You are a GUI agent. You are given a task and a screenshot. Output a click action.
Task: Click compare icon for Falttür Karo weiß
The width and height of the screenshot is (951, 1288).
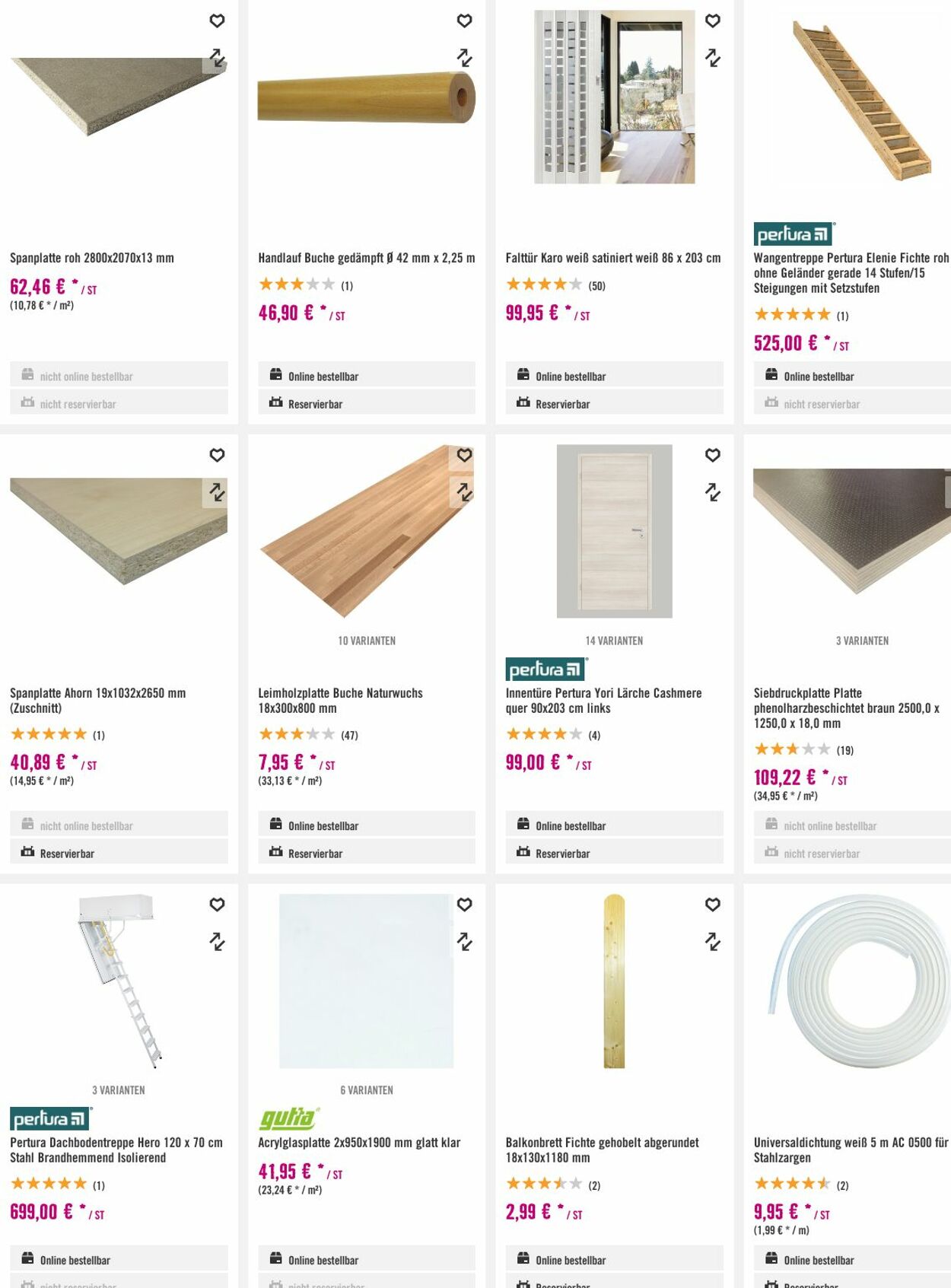pos(712,58)
